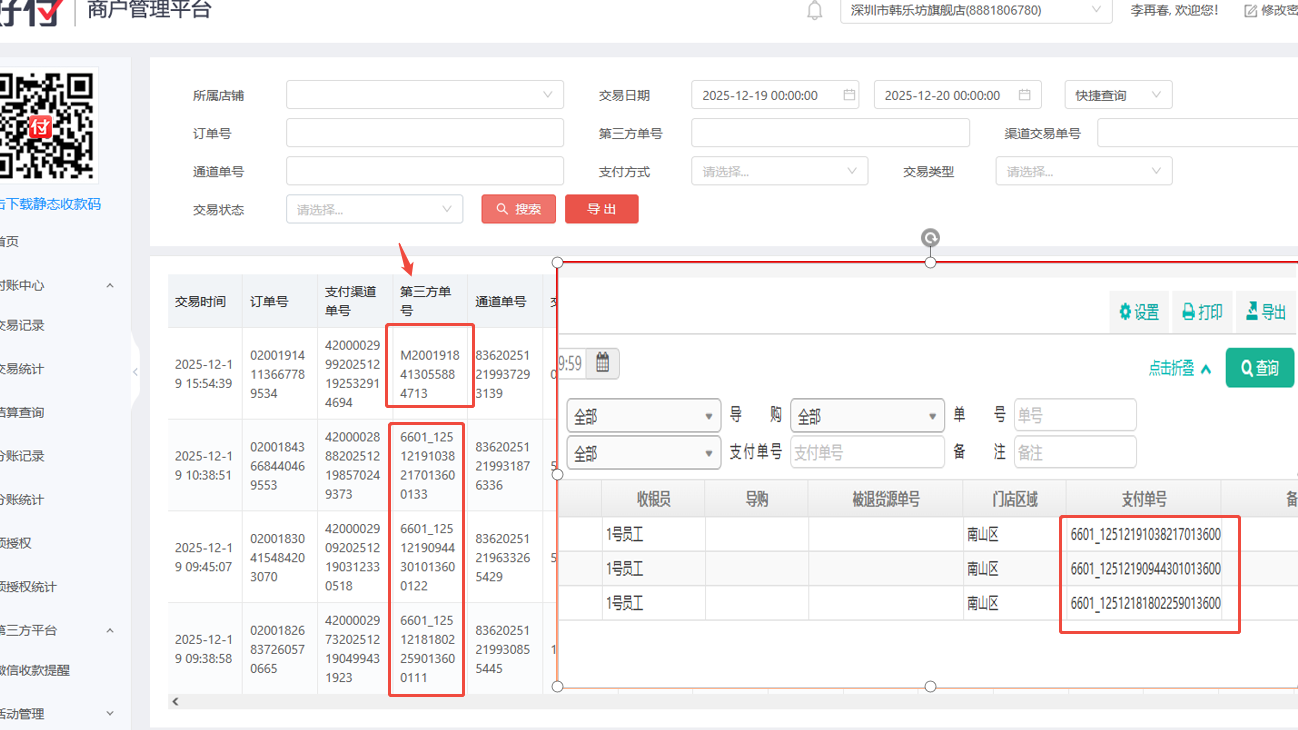Click the rotate handle above the overlay image
Screen dimensions: 1298x730
point(930,238)
